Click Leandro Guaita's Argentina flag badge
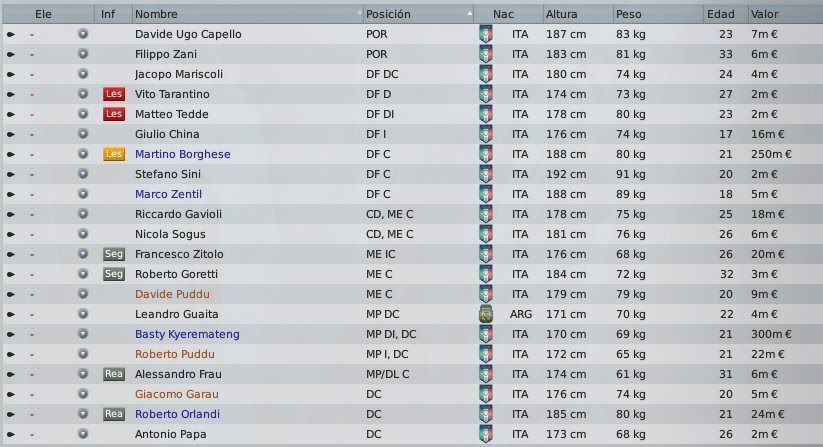 coord(486,314)
